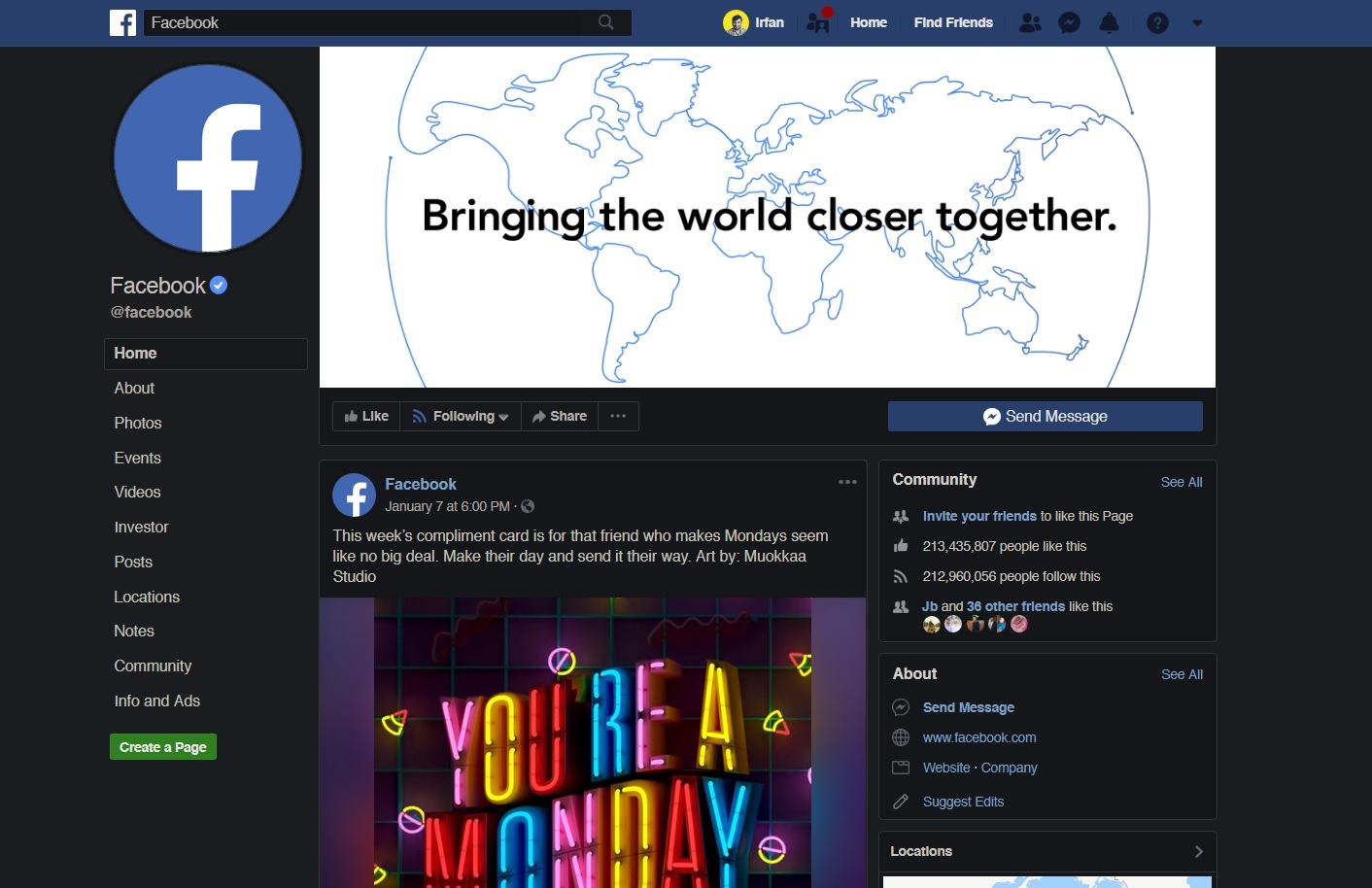Open Locations in page sidebar
The image size is (1372, 888).
(x=147, y=597)
